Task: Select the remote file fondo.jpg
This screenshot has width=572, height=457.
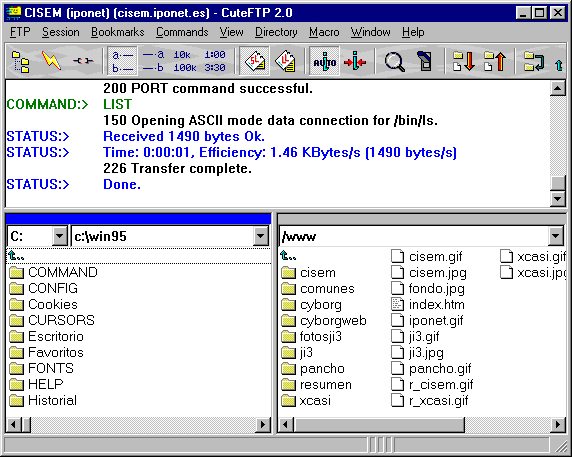Action: (x=428, y=289)
